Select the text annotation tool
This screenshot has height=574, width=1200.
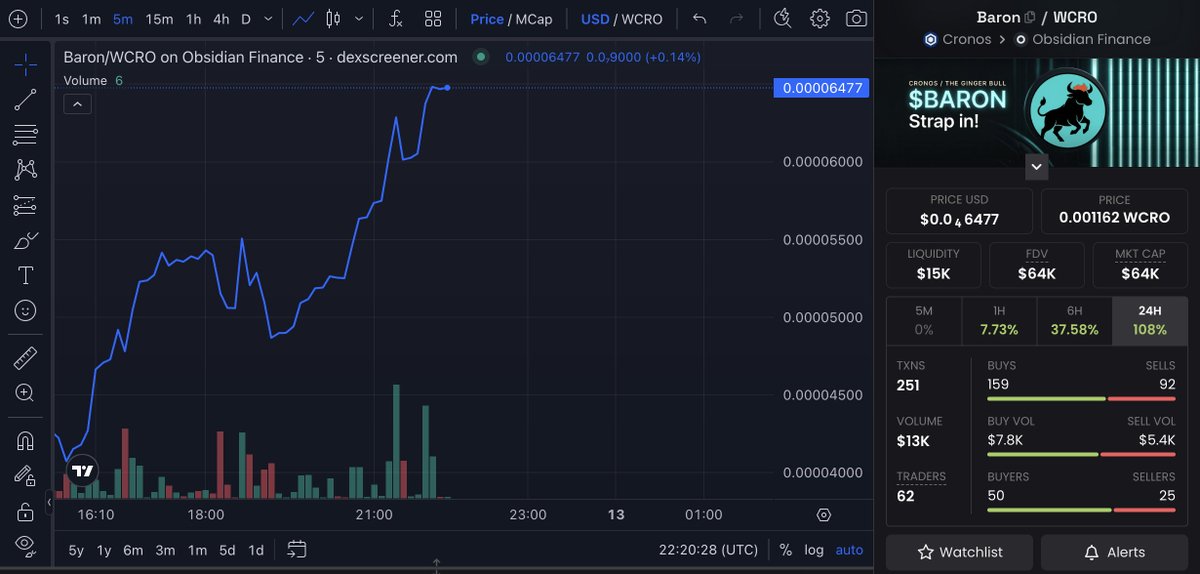click(26, 275)
